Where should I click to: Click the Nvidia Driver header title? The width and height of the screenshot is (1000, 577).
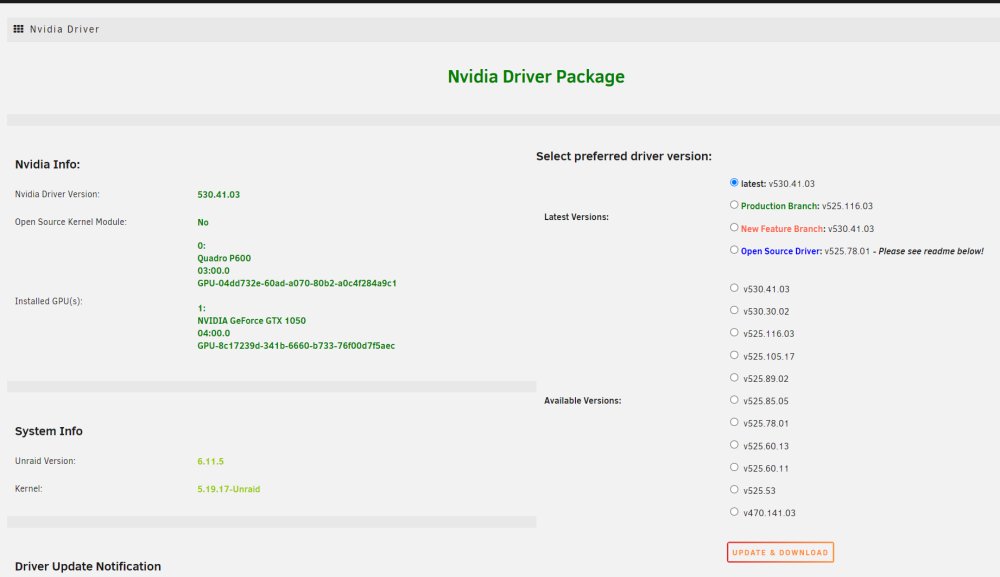click(x=64, y=29)
